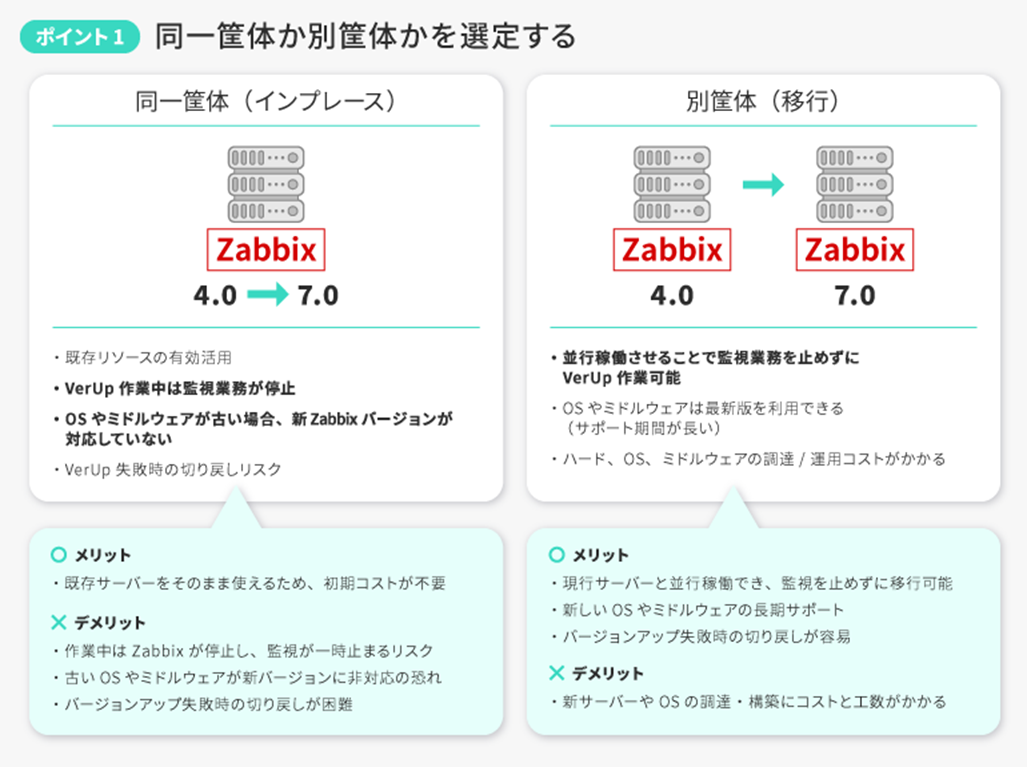
Task: Click the 7.0 version in in-place card
Action: [x=318, y=295]
